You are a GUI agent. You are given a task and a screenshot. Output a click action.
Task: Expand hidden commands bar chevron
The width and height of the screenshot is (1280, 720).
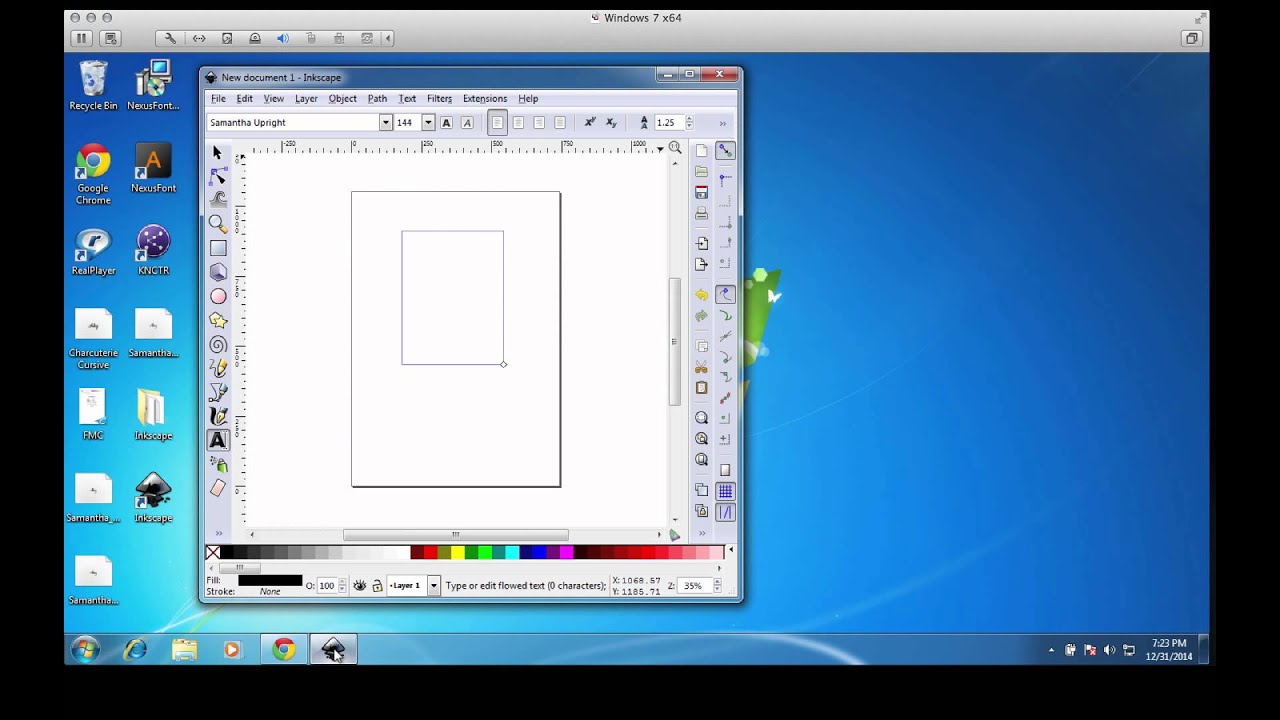701,533
